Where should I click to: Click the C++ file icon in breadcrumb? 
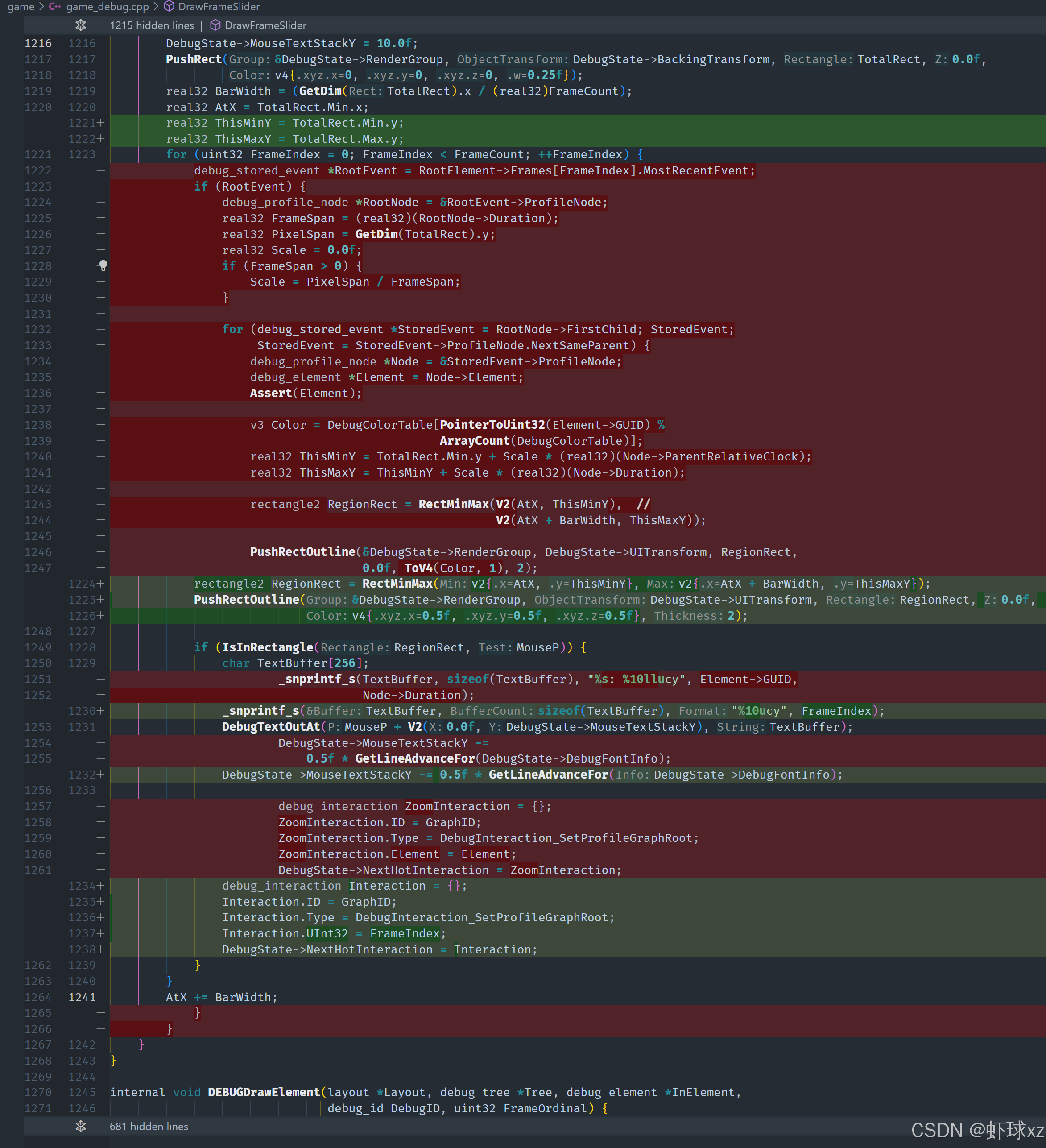click(x=55, y=7)
